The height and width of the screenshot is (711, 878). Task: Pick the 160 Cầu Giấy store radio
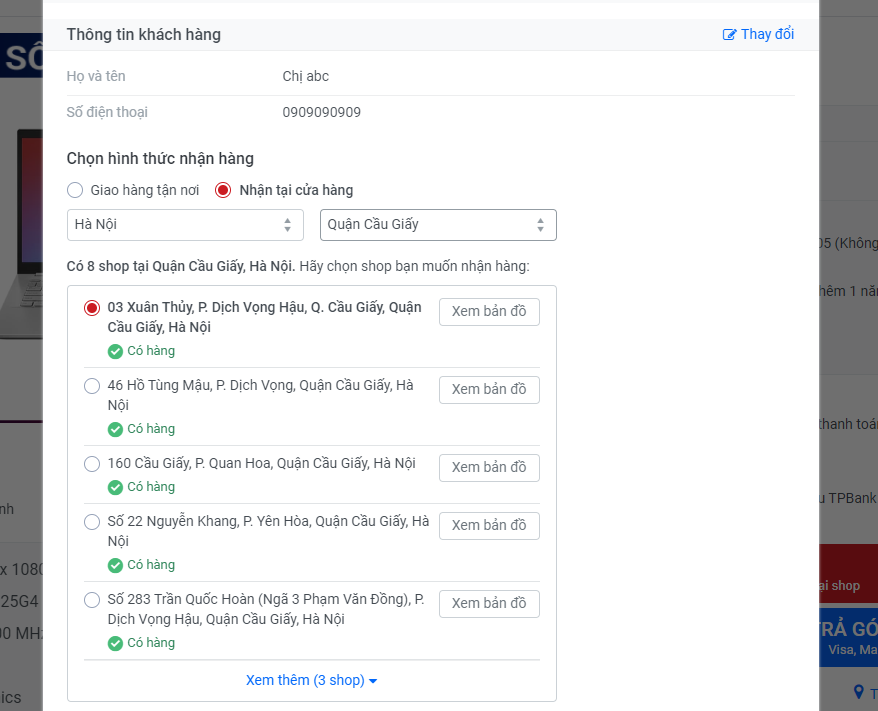click(92, 464)
